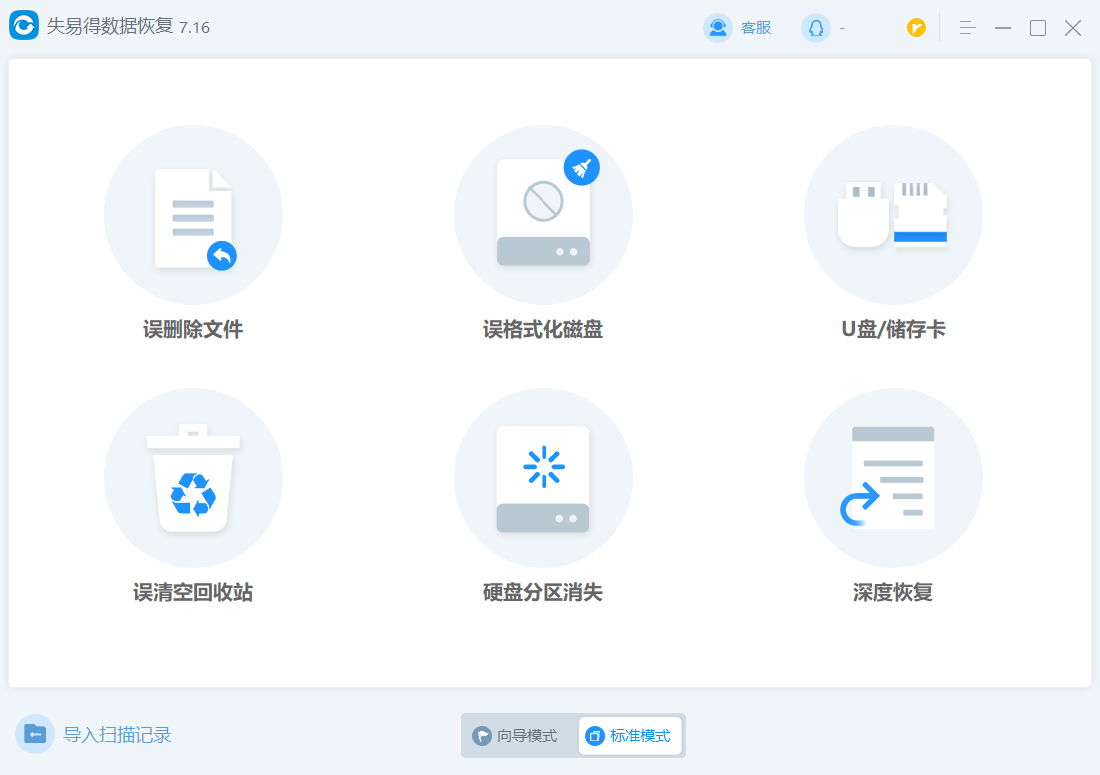Click the customer service headset icon
1100x775 pixels.
718,28
